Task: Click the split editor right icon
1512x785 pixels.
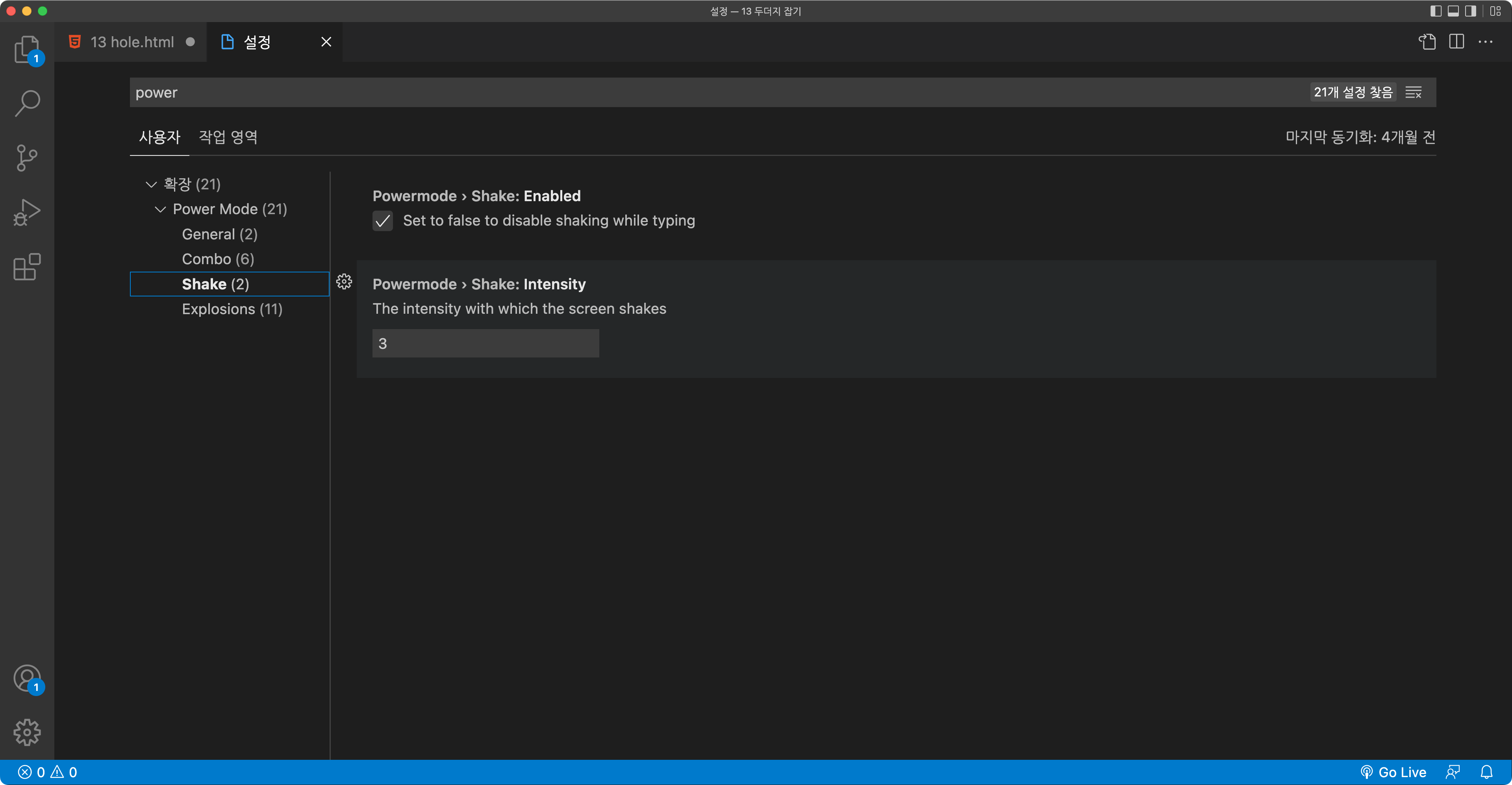Action: 1456,42
